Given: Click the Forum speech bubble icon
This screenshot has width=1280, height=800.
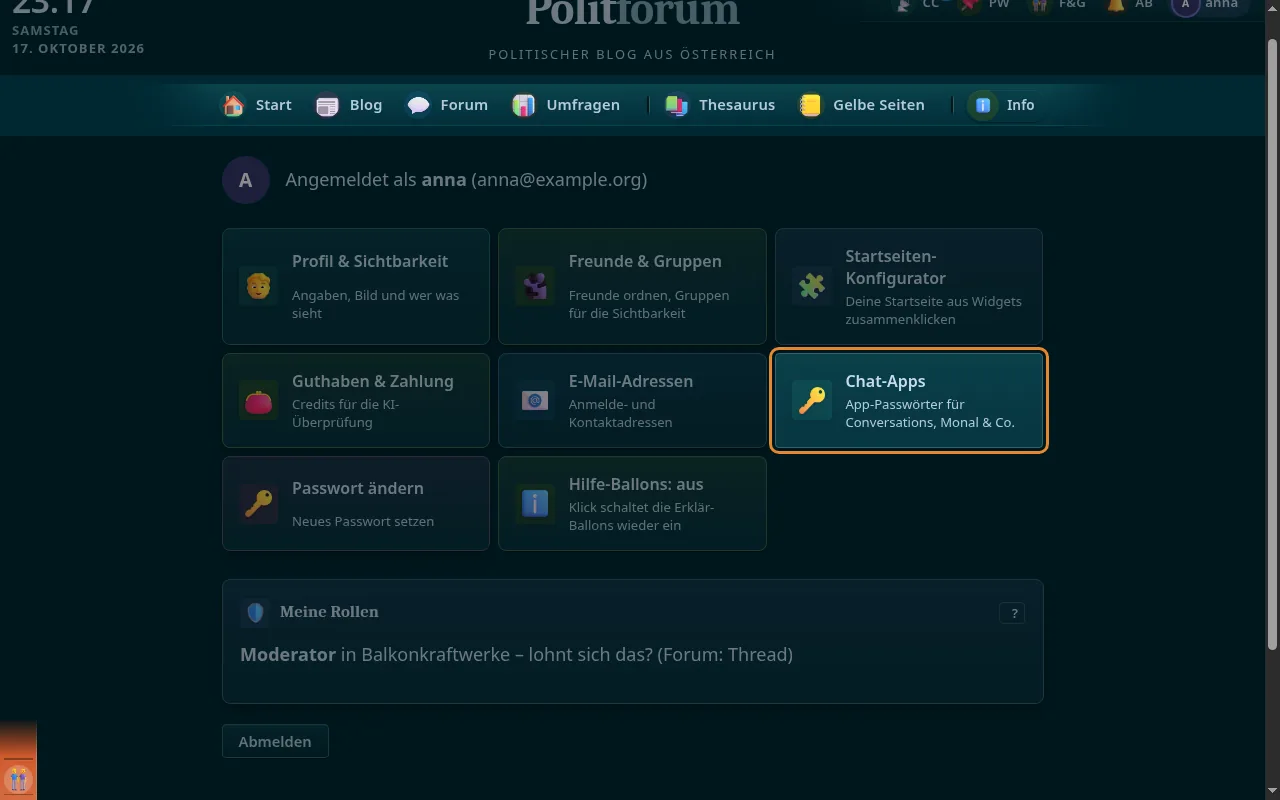Looking at the screenshot, I should [418, 105].
